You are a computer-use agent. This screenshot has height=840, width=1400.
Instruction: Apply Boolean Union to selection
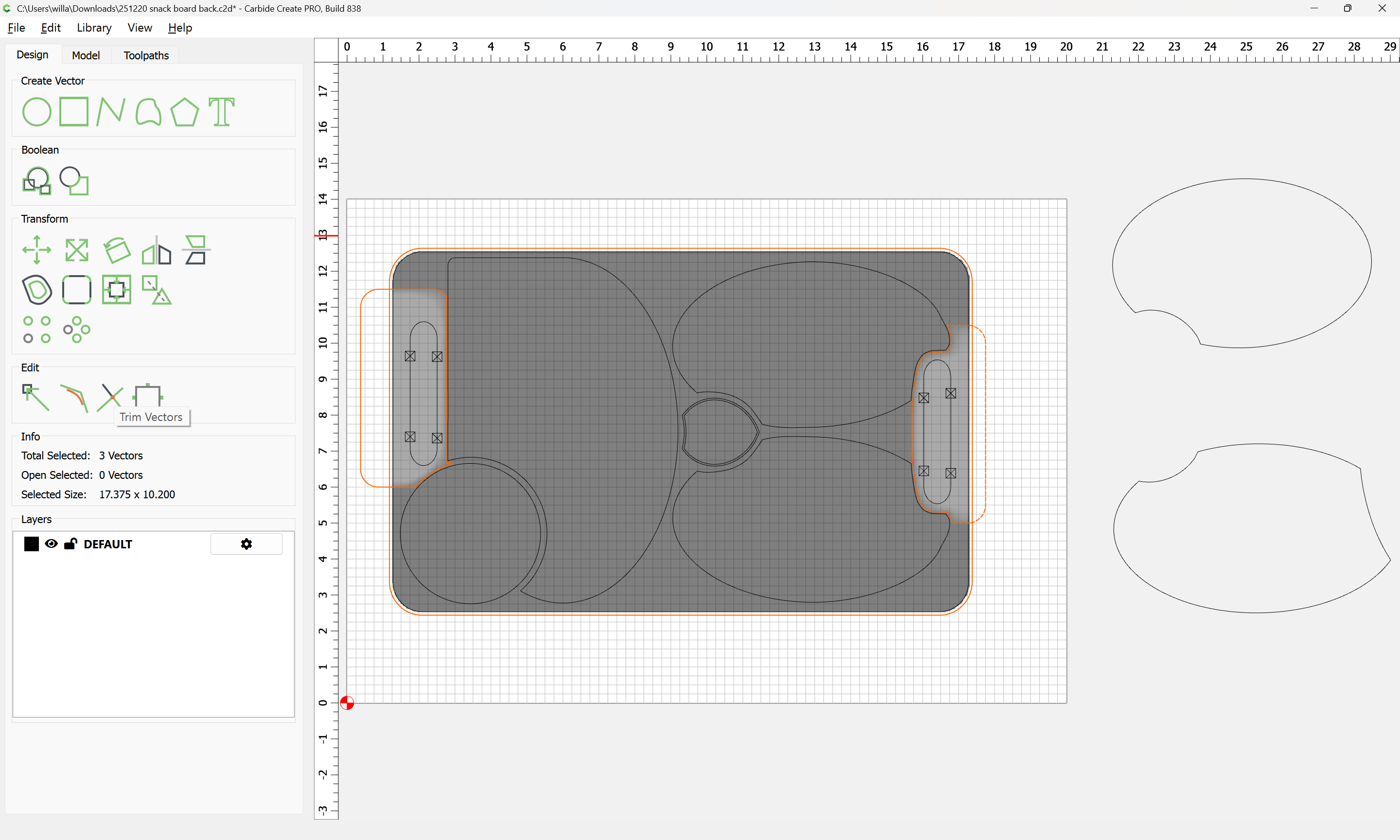pos(37,181)
